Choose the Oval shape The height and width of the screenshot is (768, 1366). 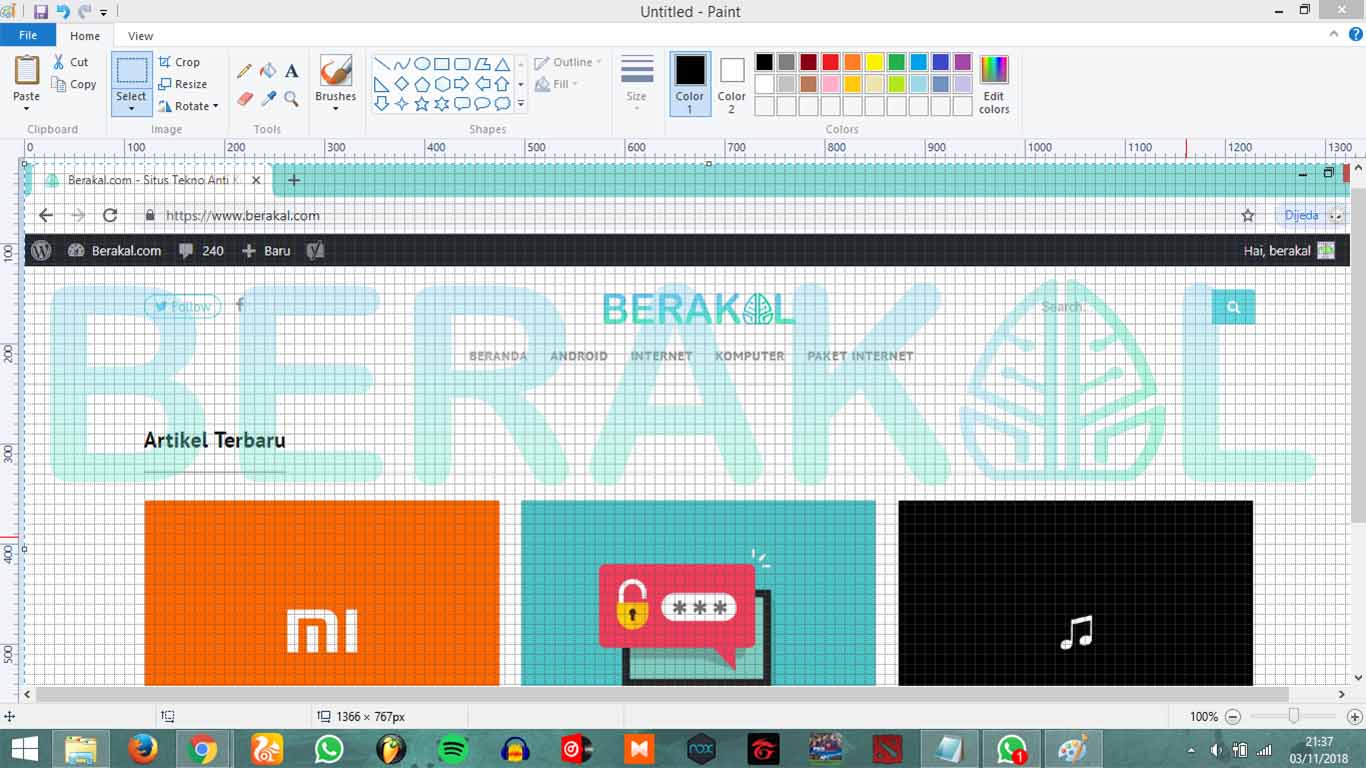tap(422, 64)
